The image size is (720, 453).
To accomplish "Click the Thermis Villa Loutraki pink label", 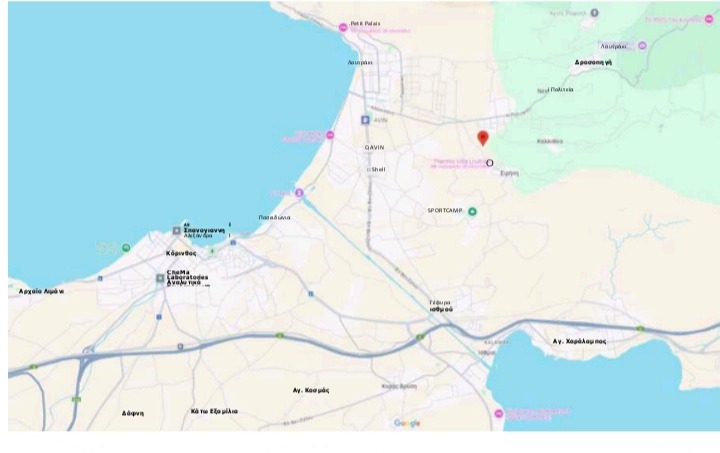I will click(459, 164).
